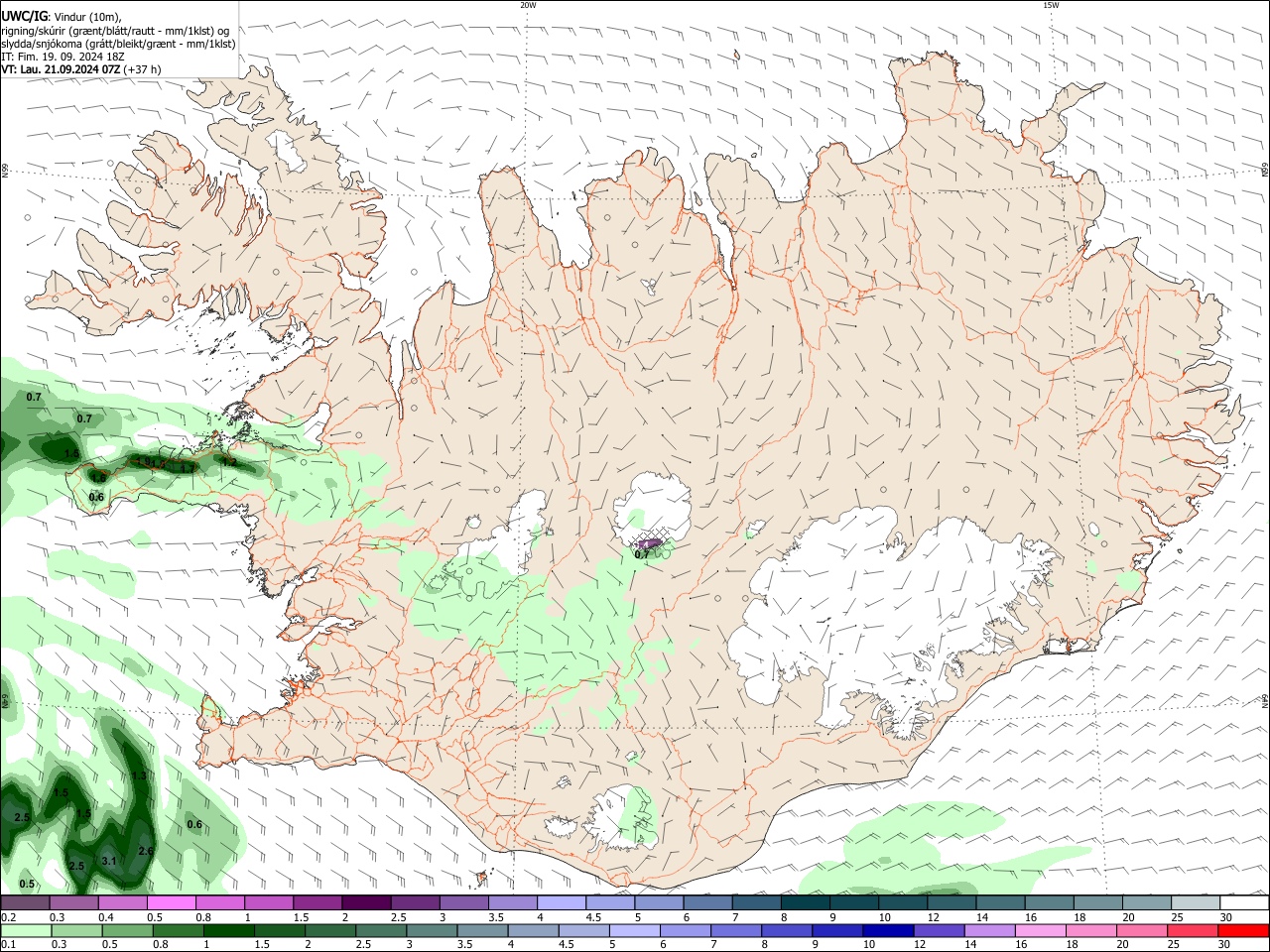Viewport: 1270px width, 952px height.
Task: Click the '30' label on the lower scale
Action: click(x=1225, y=944)
